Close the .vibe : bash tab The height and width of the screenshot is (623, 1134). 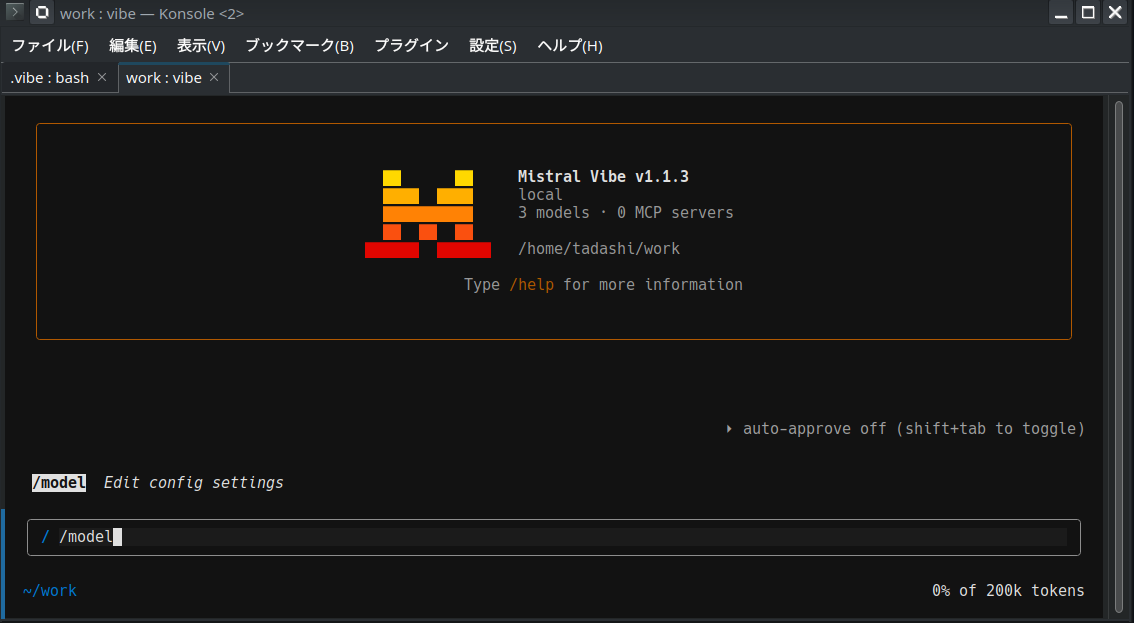point(102,77)
